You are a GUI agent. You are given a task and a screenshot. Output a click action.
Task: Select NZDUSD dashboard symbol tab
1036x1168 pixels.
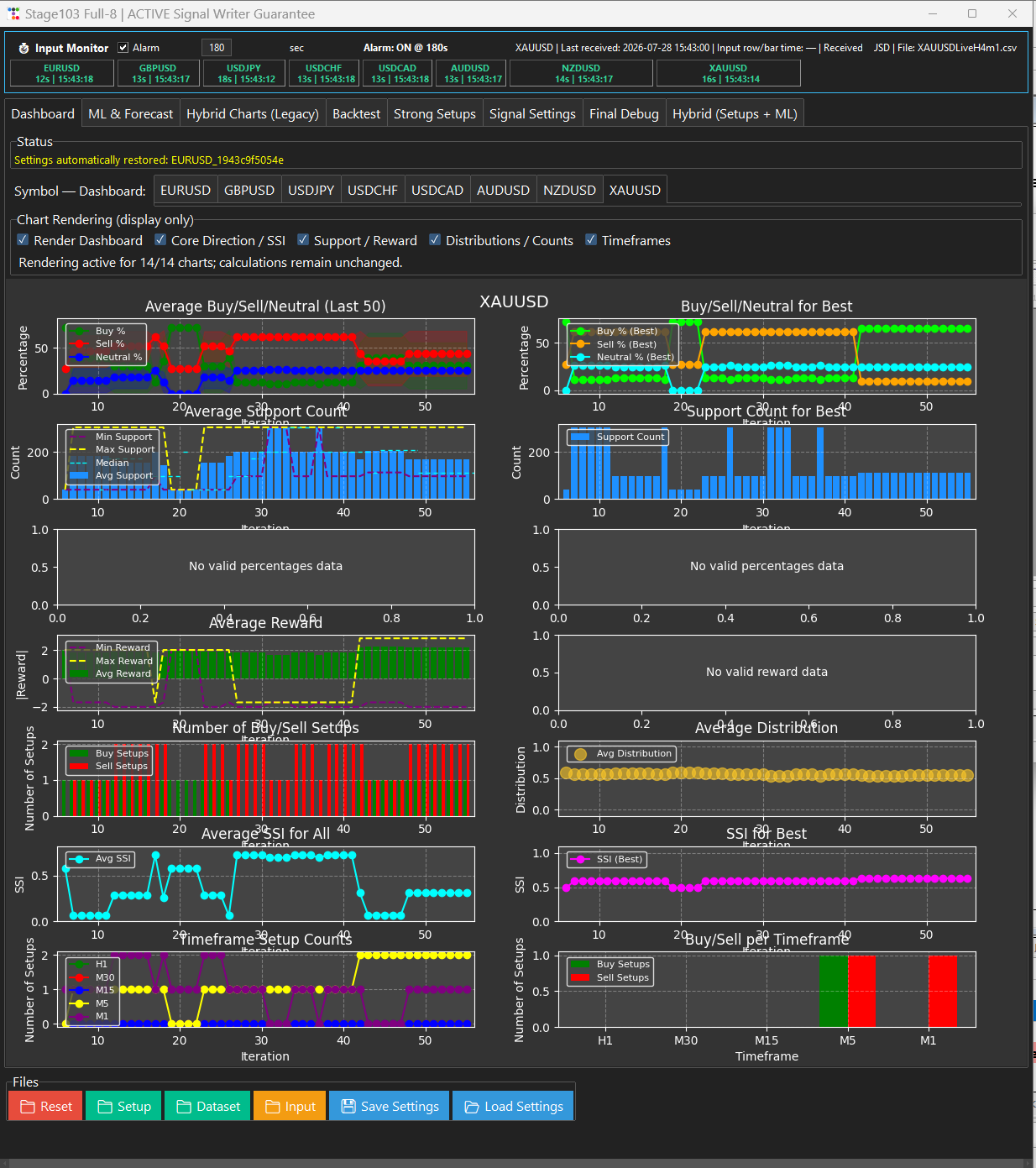point(569,191)
